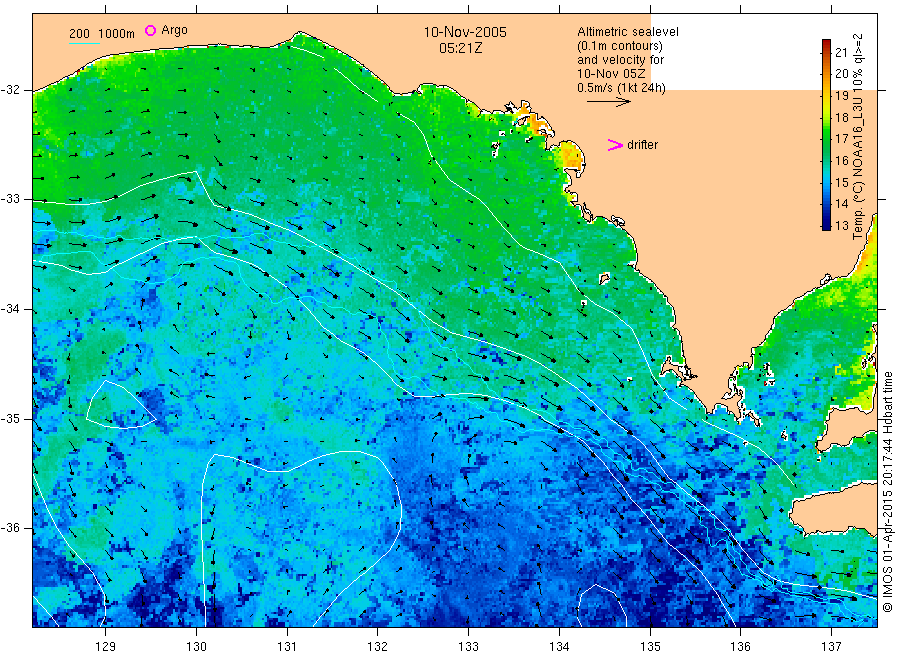This screenshot has height=660, width=900.
Task: Click the longitude label 131
Action: tap(287, 646)
